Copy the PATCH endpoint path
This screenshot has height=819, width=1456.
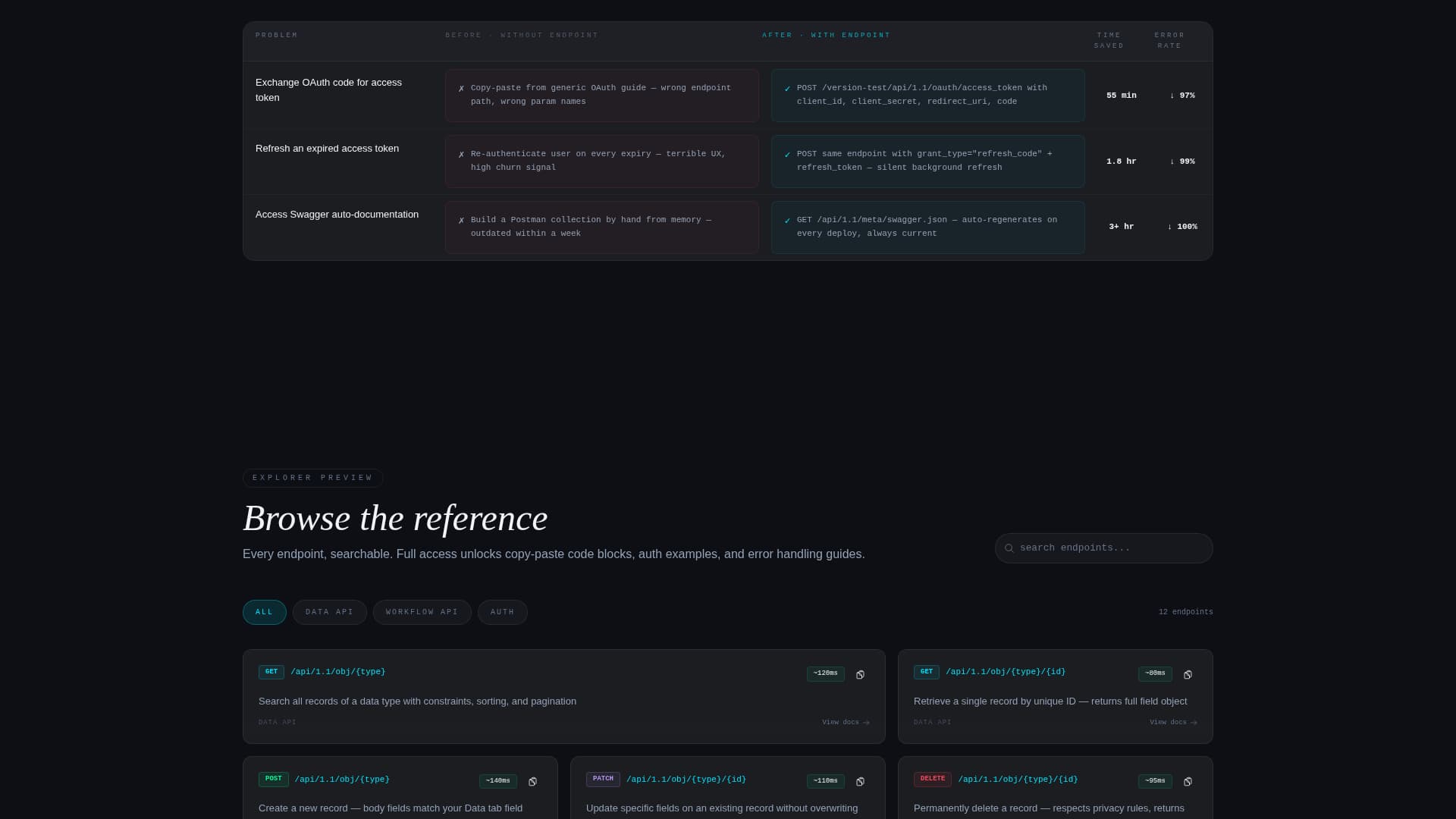click(x=860, y=782)
